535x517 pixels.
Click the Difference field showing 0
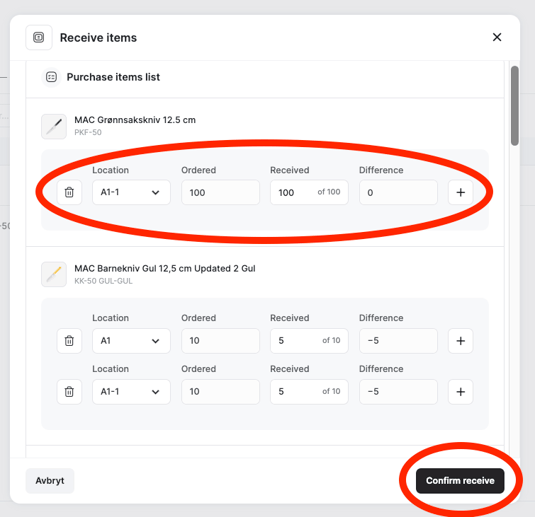point(398,192)
